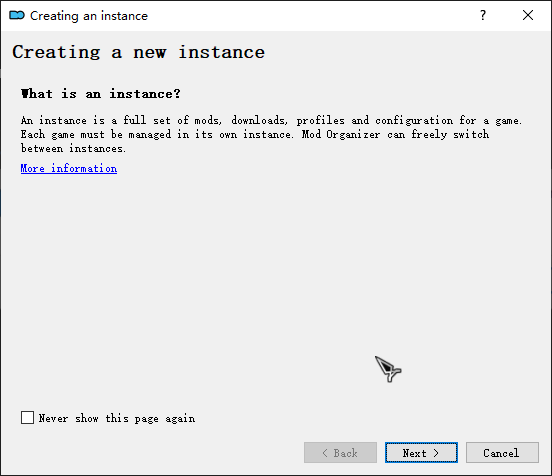Click the left chevron on Back button

pyautogui.click(x=325, y=453)
